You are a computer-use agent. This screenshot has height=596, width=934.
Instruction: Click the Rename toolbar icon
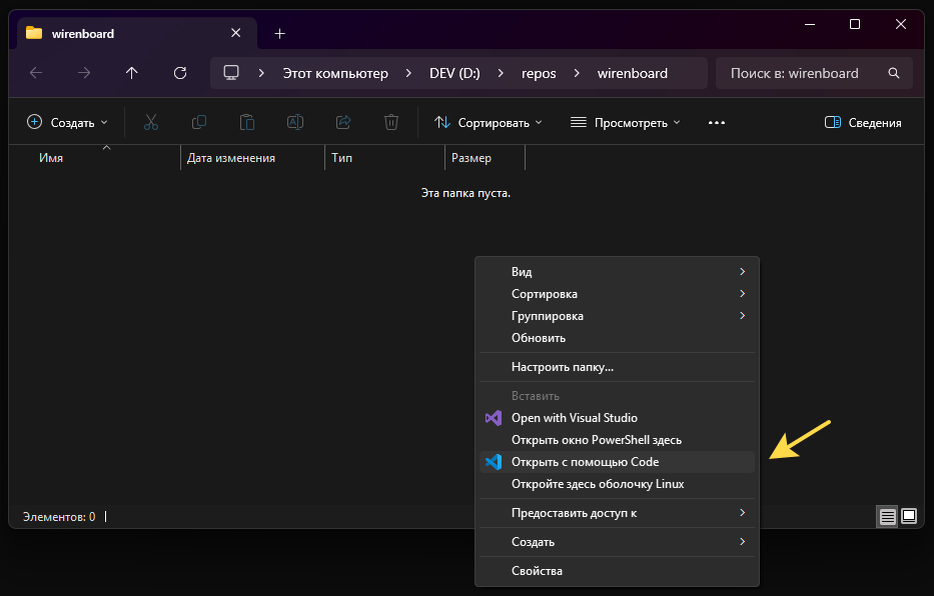(295, 123)
